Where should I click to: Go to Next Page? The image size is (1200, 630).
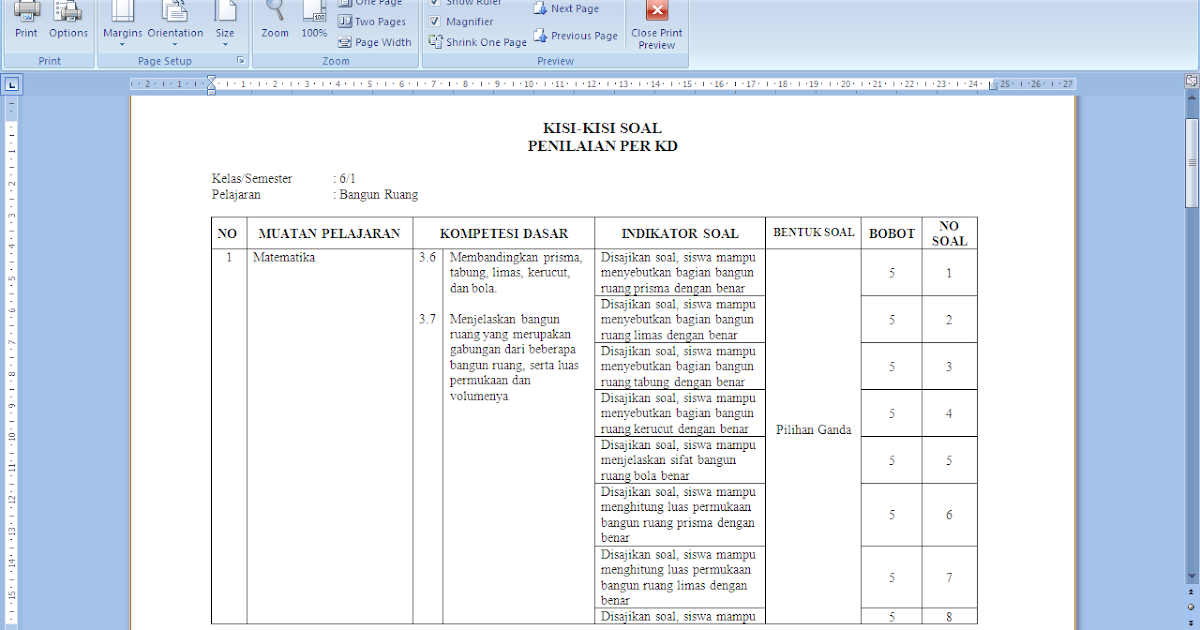coord(567,8)
